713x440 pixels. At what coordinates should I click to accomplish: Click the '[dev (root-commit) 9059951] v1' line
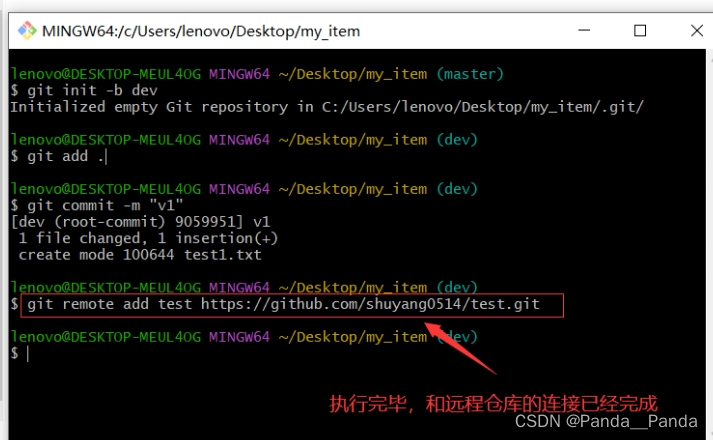[x=141, y=222]
